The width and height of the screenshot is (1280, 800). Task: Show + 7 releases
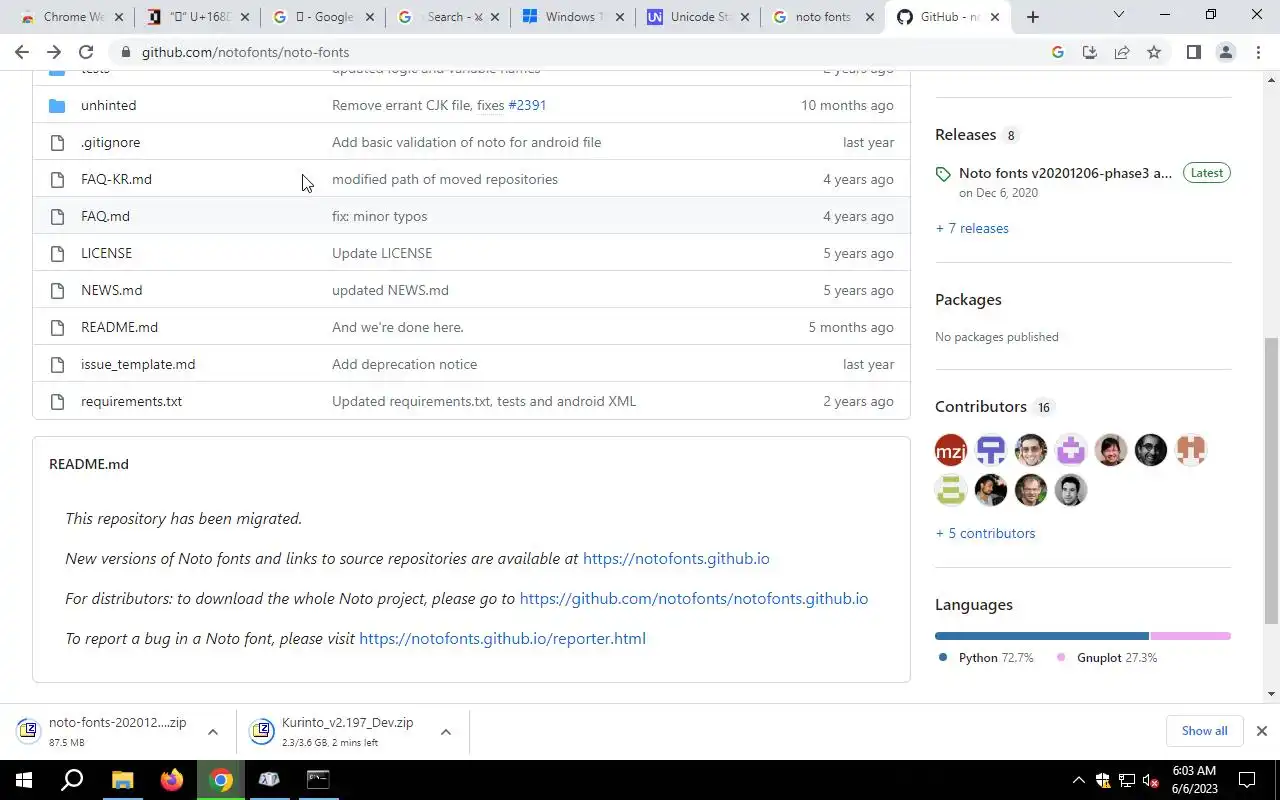click(972, 228)
